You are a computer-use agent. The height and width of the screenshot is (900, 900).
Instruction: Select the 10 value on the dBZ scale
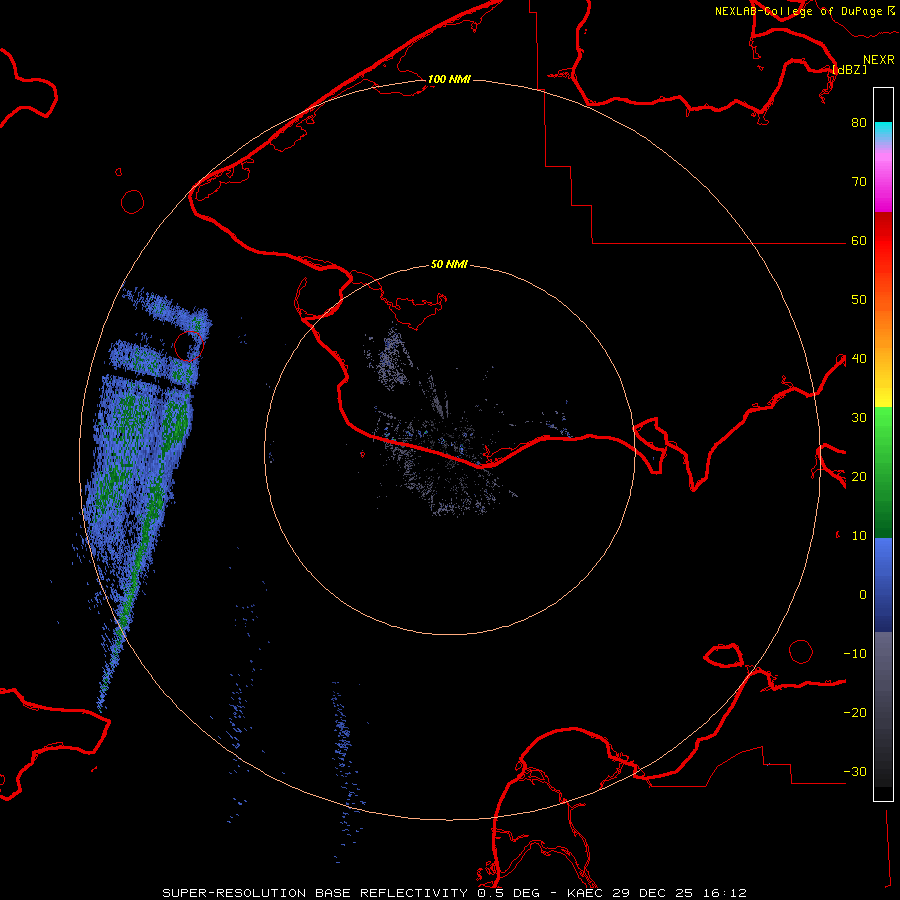859,536
